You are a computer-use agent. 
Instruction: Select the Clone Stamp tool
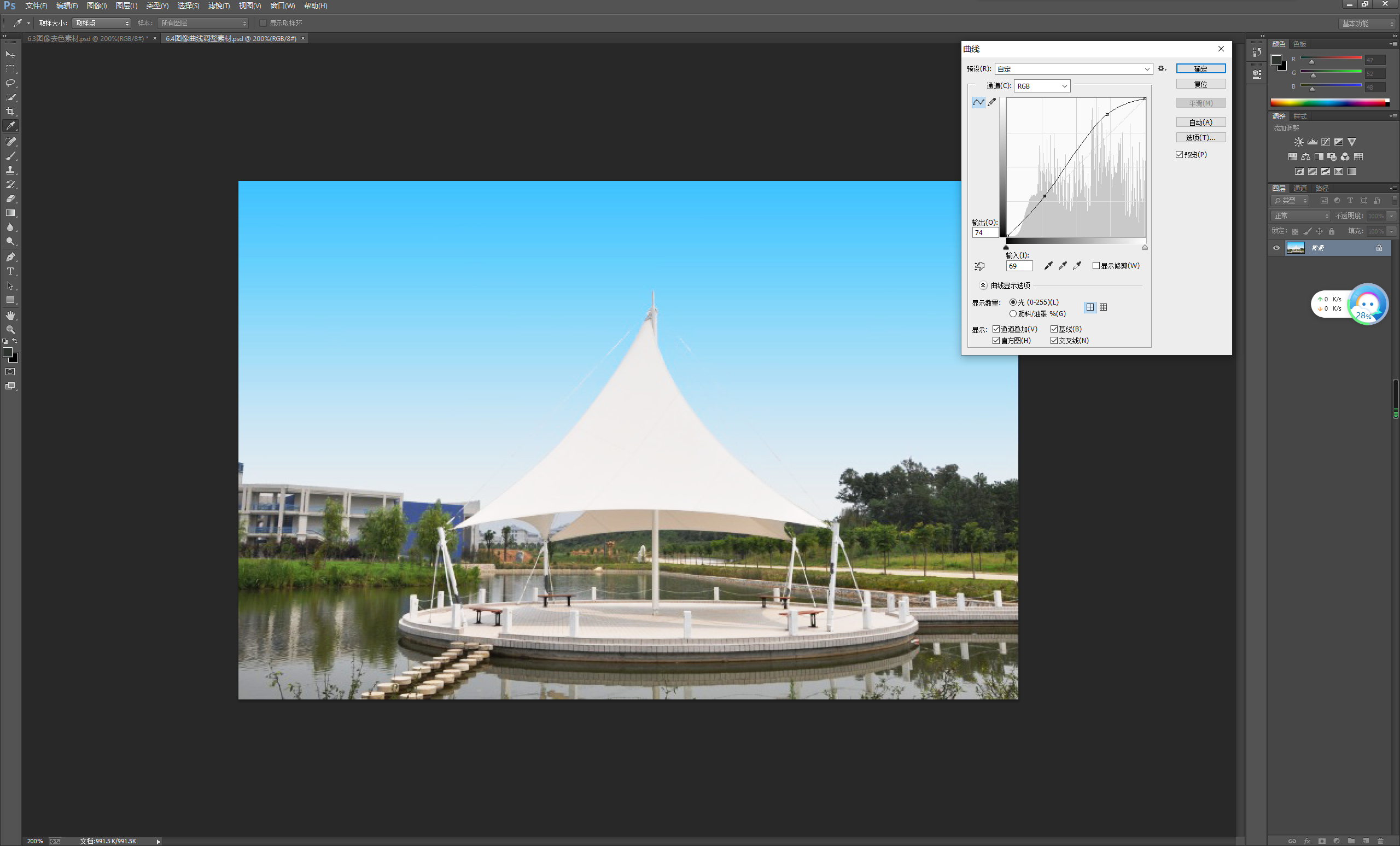tap(10, 170)
